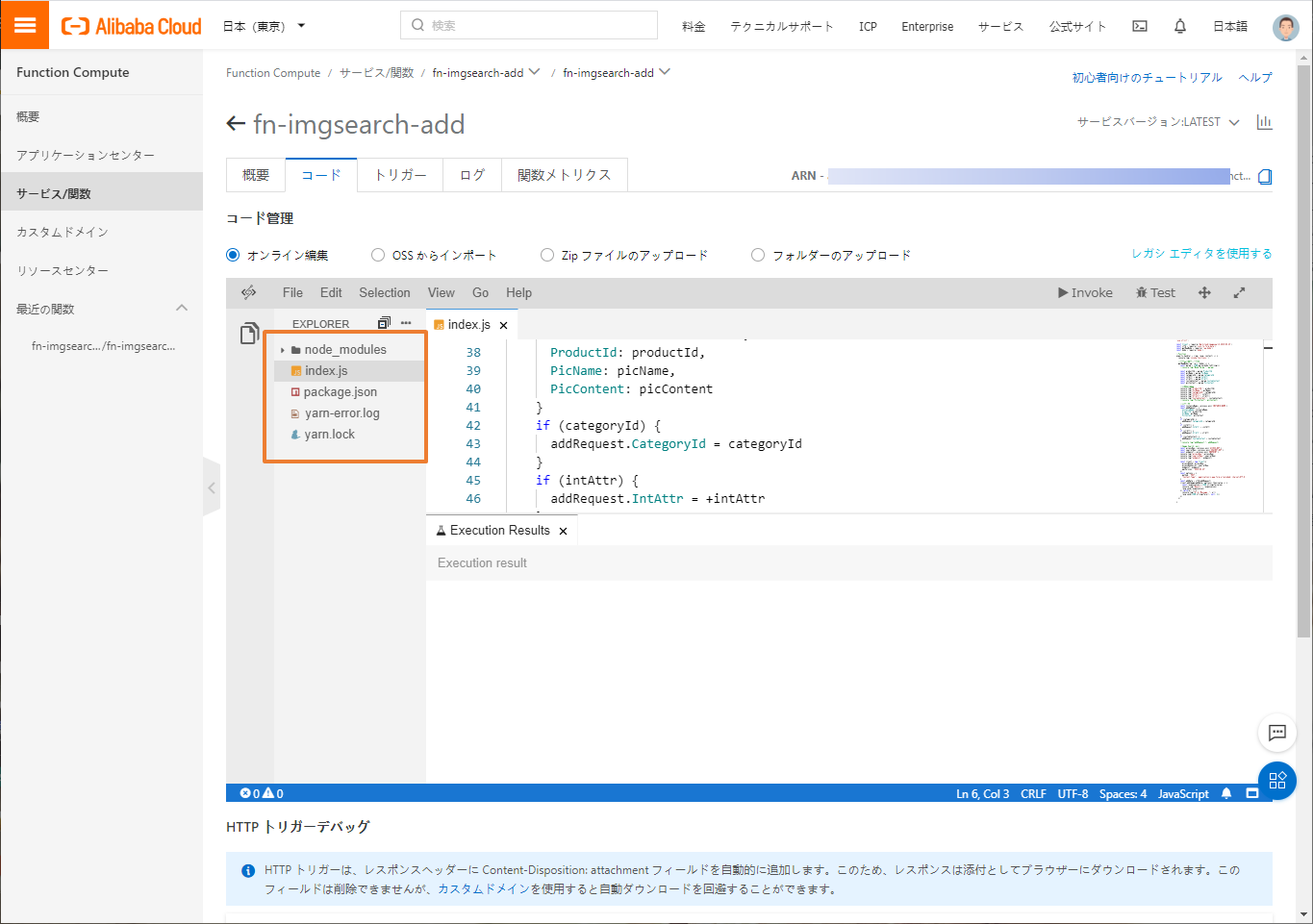Click the editor logo icon beside File
Screen dimensions: 1313x924
(249, 292)
